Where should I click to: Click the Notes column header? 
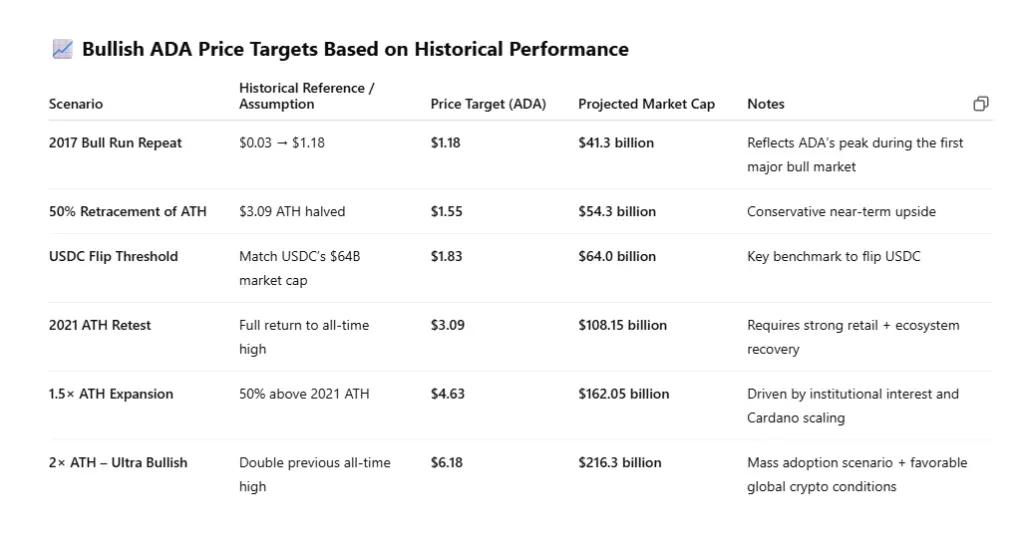pos(766,104)
